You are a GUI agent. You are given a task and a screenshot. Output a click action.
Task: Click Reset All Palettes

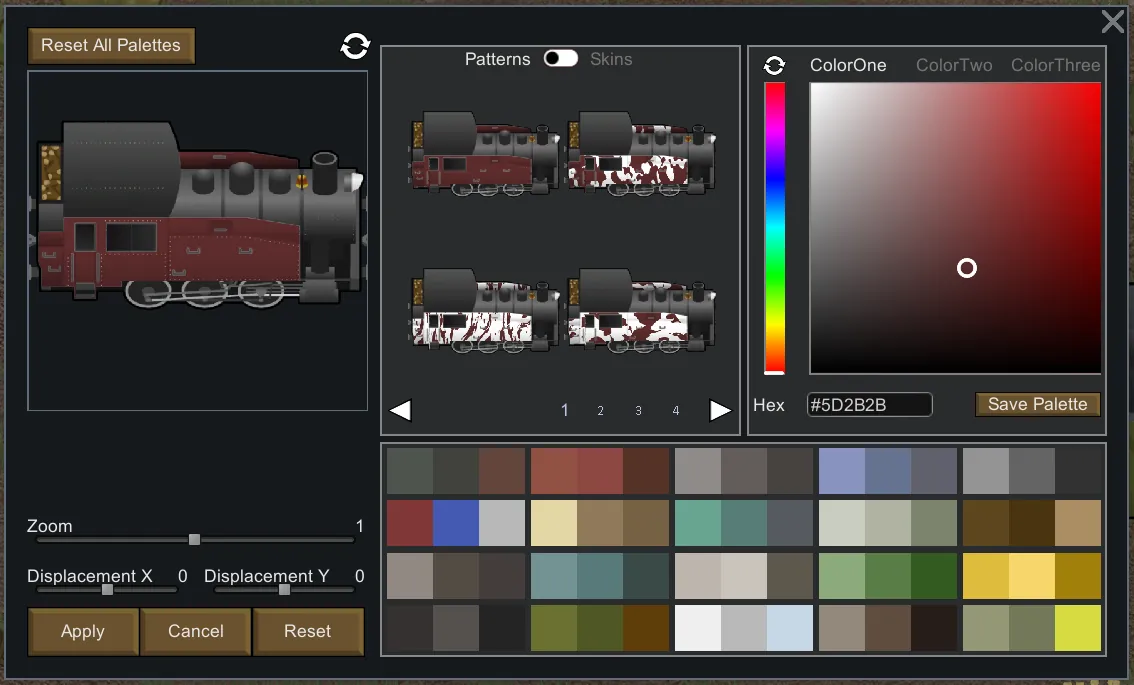tap(111, 46)
